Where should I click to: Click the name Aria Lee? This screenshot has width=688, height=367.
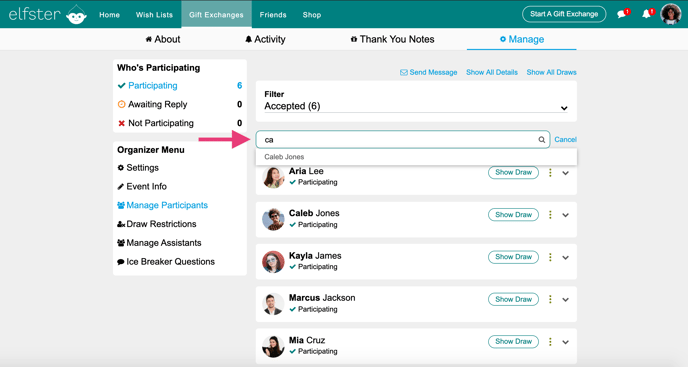tap(306, 171)
